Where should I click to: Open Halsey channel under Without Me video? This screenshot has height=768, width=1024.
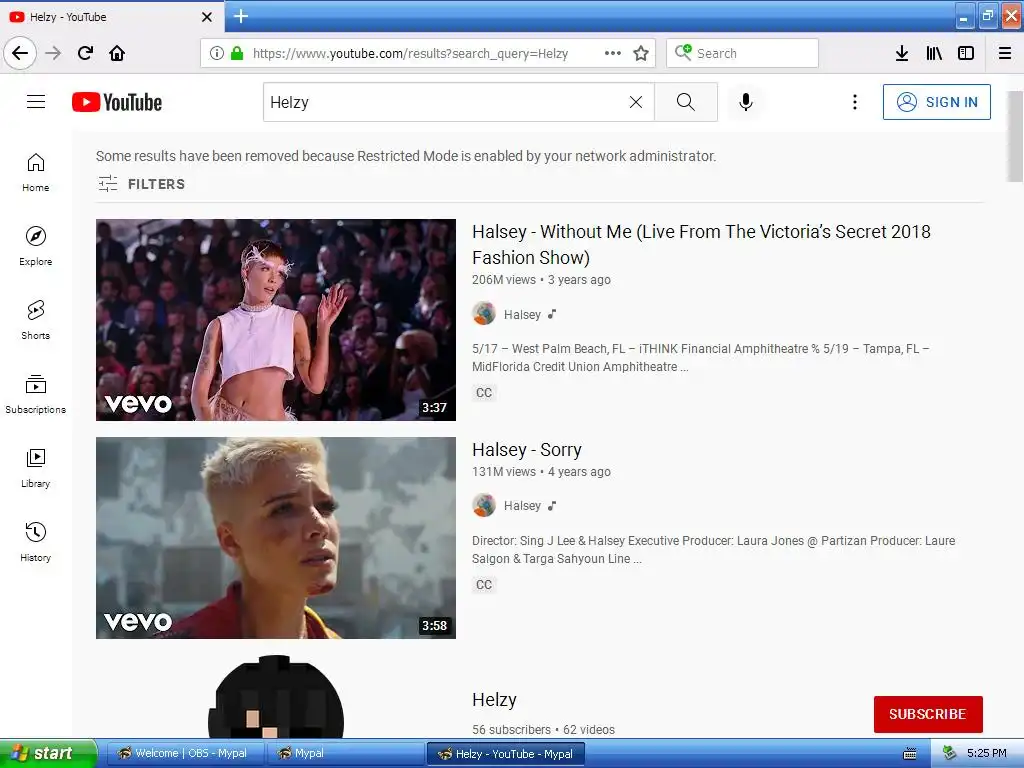pos(522,315)
